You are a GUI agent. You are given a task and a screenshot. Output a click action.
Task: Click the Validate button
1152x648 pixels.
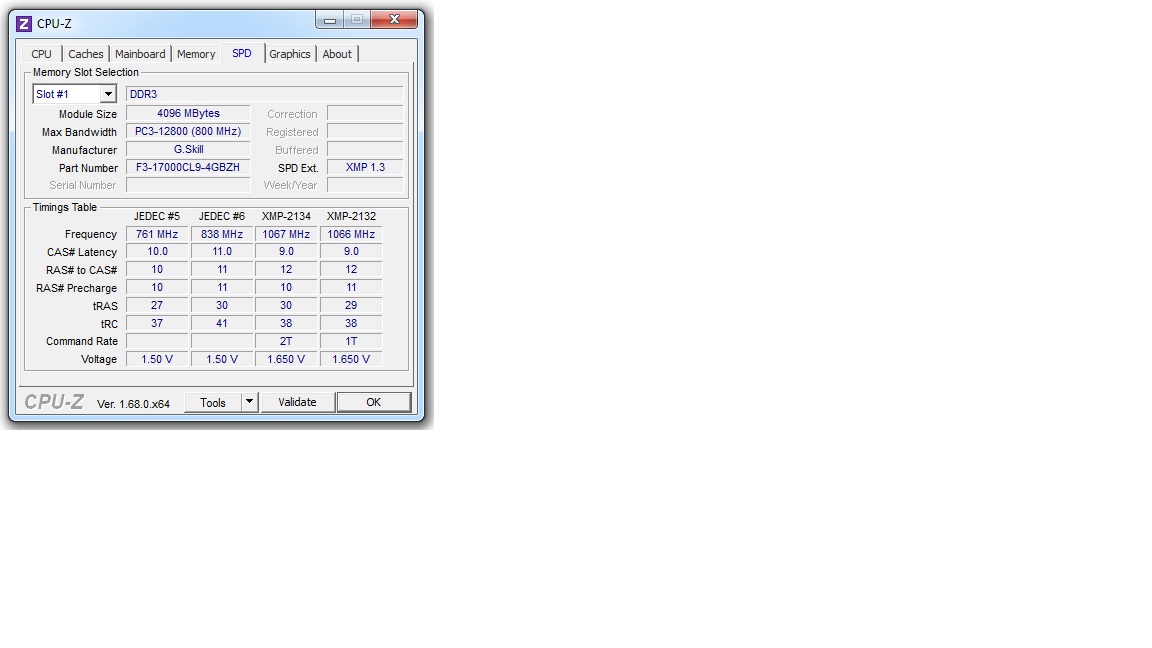(x=298, y=402)
